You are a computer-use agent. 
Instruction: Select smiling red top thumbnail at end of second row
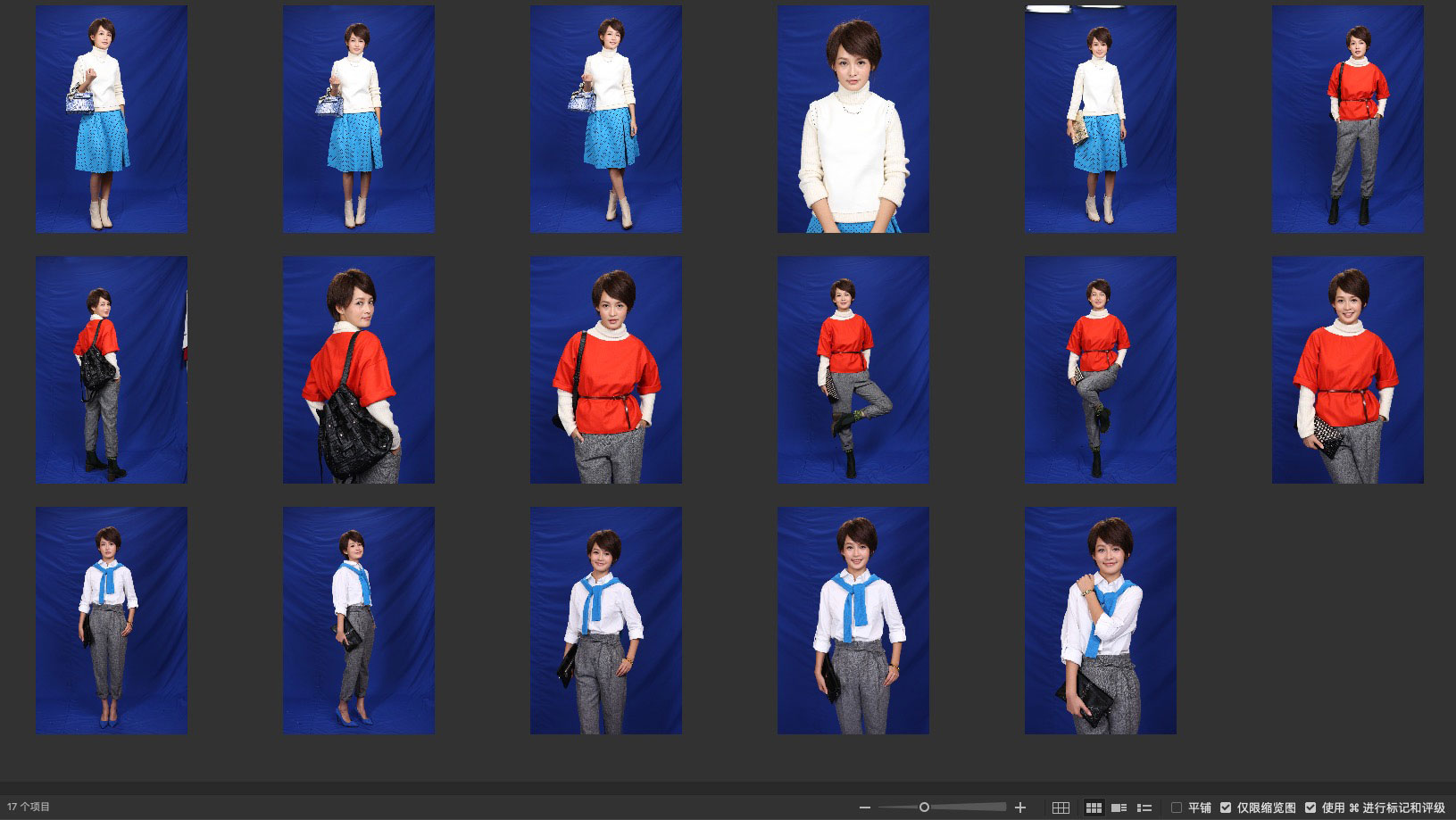point(1347,369)
